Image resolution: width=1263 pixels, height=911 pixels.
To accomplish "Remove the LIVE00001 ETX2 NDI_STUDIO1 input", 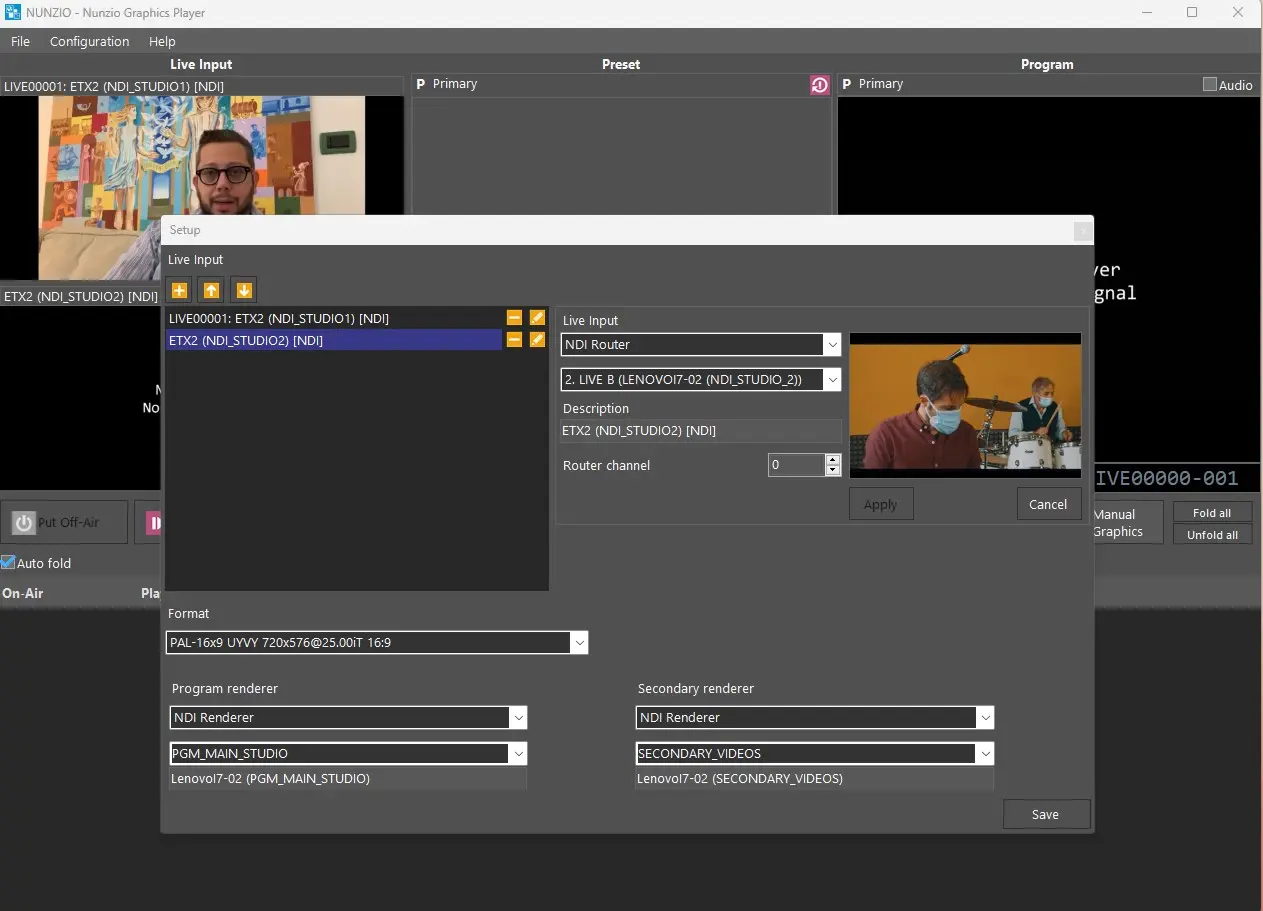I will point(514,318).
